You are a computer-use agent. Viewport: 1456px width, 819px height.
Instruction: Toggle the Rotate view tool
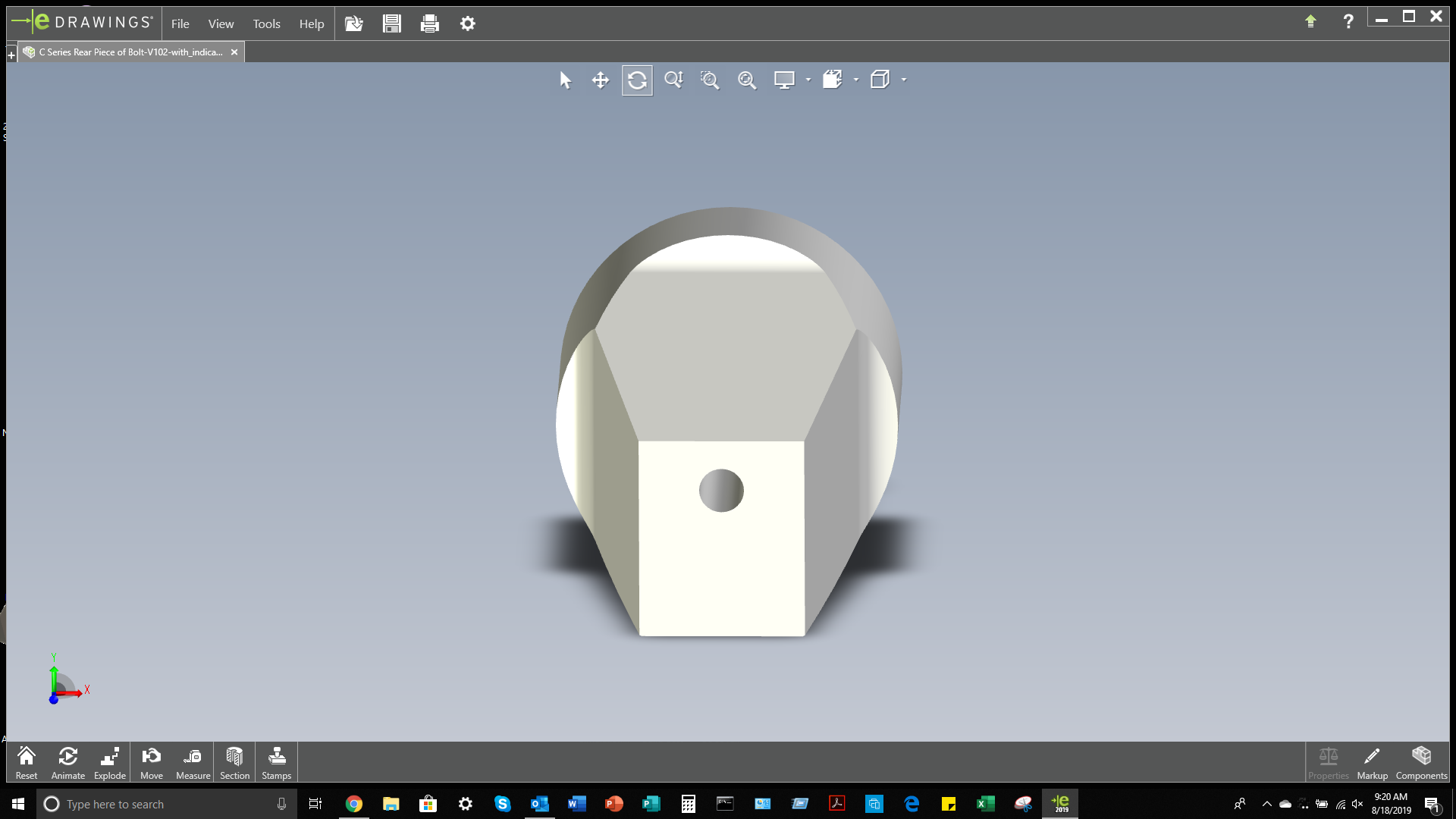[x=637, y=80]
